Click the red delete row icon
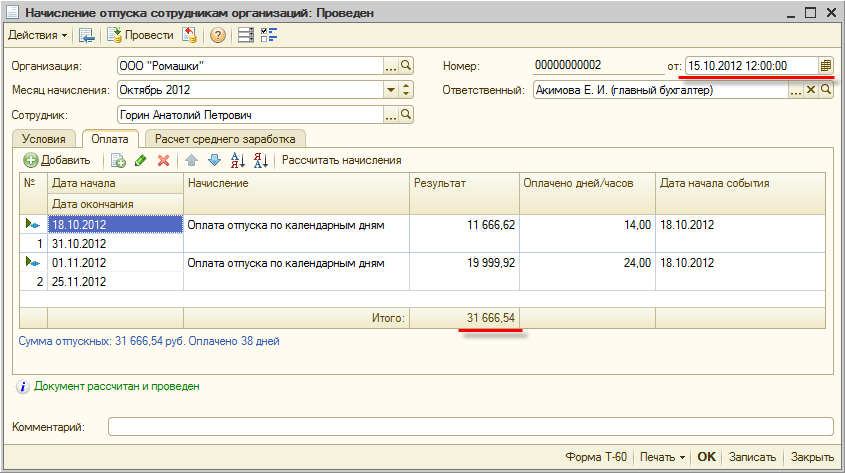 [163, 160]
